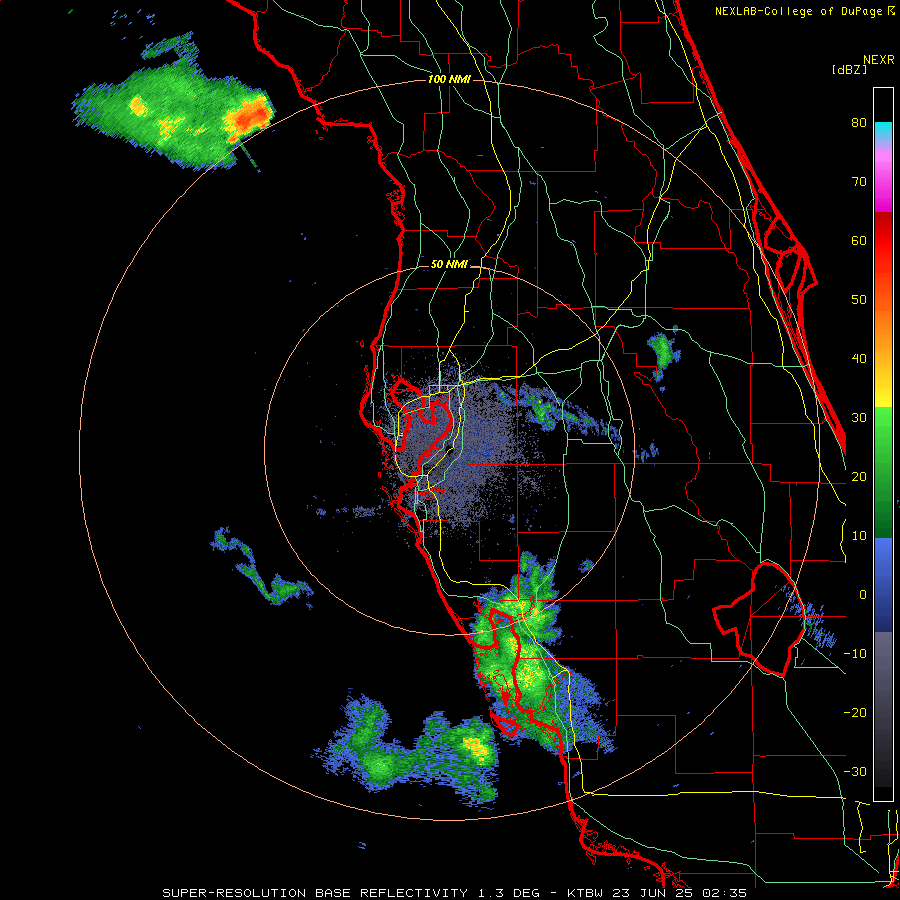Viewport: 900px width, 900px height.
Task: Click the [dBZ] legend unit label
Action: pos(849,69)
